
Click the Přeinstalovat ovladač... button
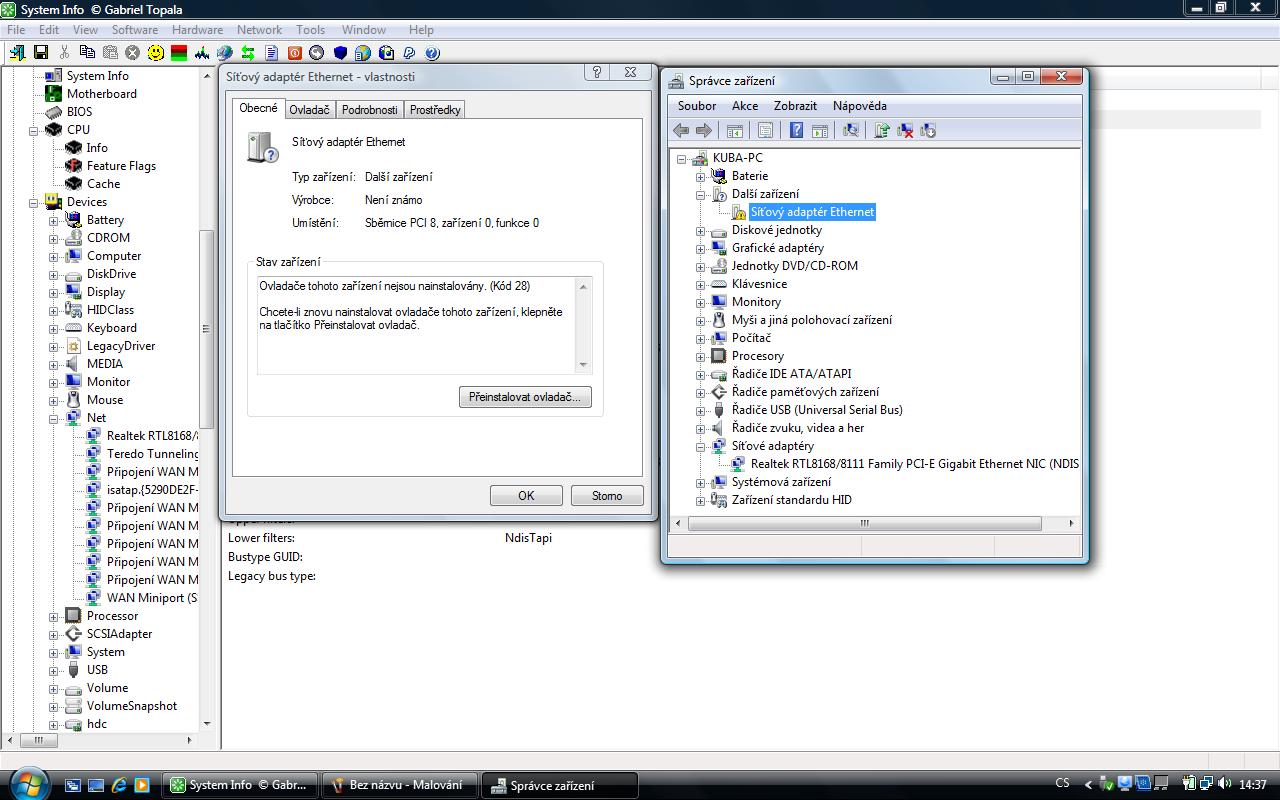tap(525, 397)
